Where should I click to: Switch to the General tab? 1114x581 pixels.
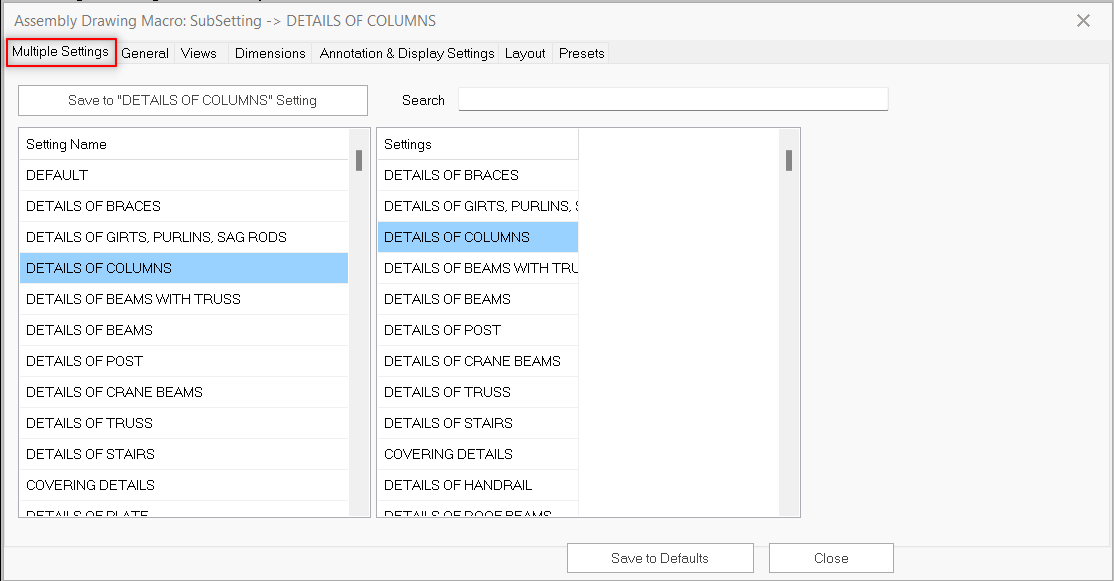coord(145,53)
